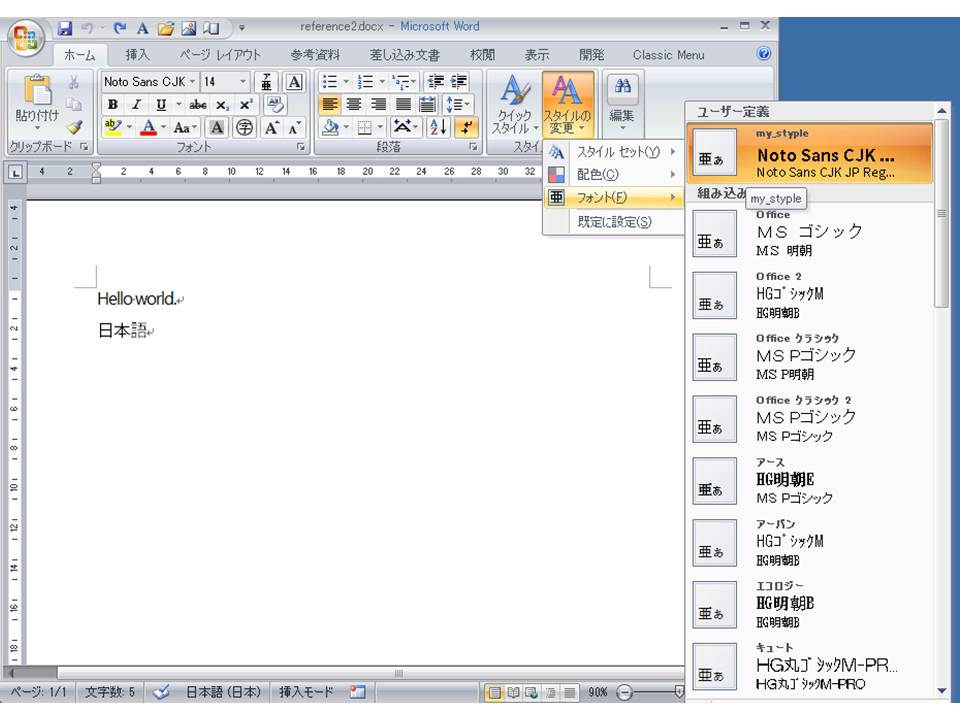Switch to the 挿入 (Insert) tab
Screen dimensions: 960x720
click(137, 54)
